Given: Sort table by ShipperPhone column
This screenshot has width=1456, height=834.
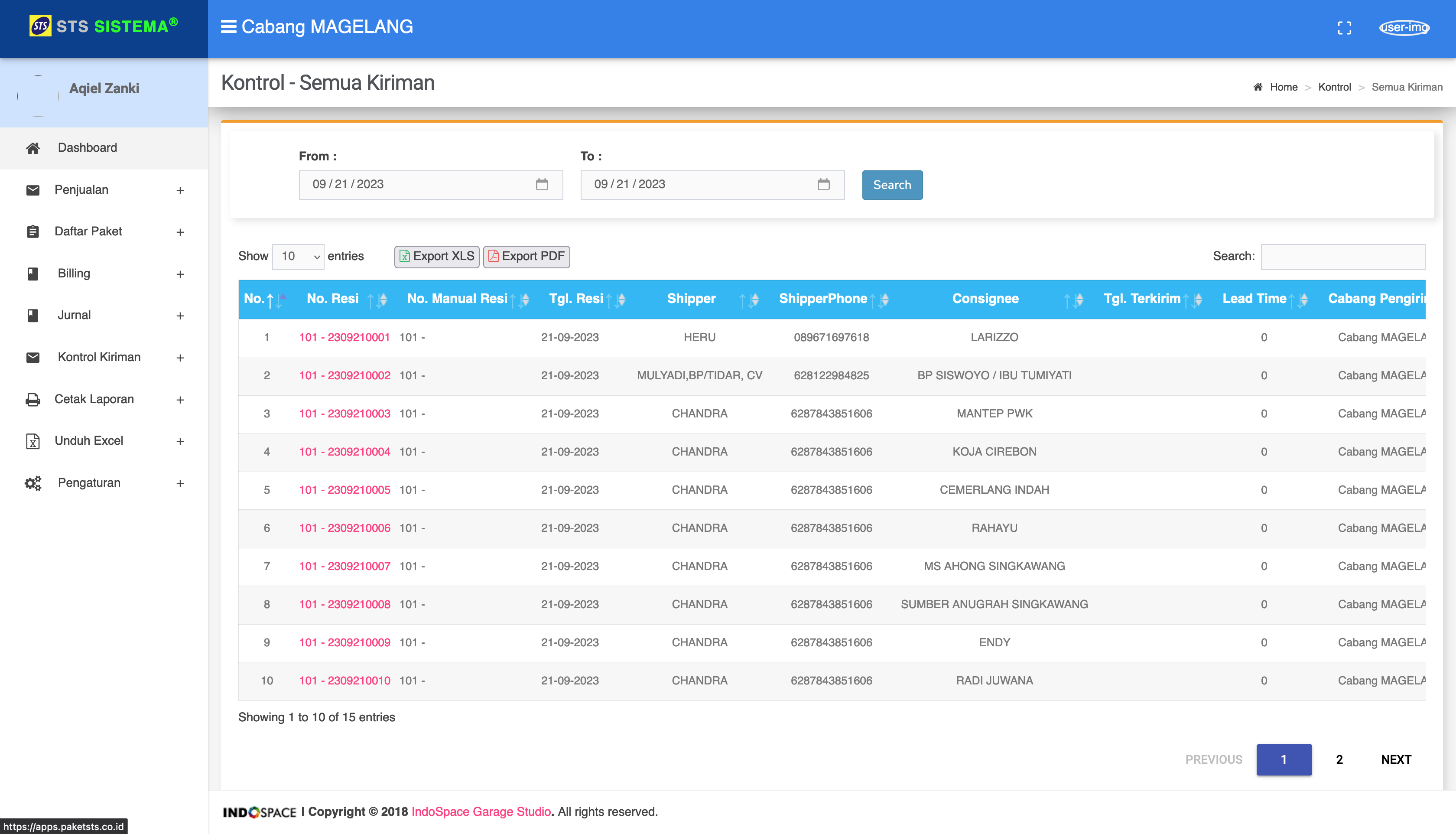Looking at the screenshot, I should click(x=831, y=299).
